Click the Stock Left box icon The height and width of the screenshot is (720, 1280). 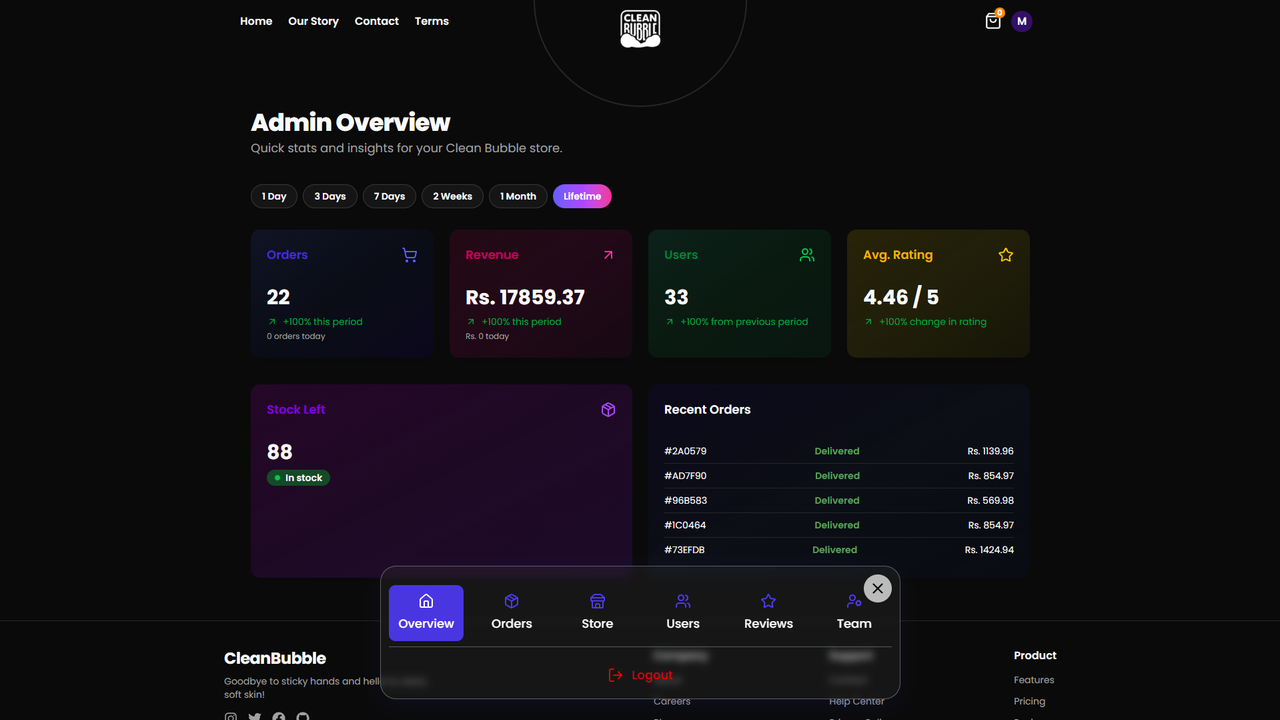[x=608, y=410]
